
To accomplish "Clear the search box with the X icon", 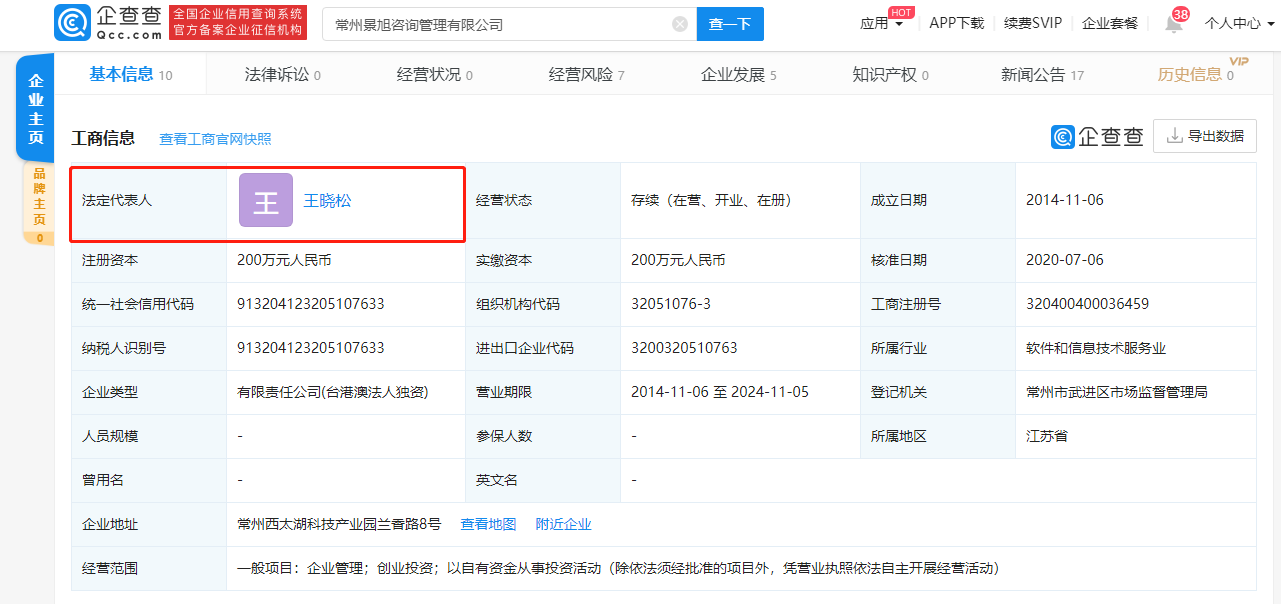I will pos(681,23).
